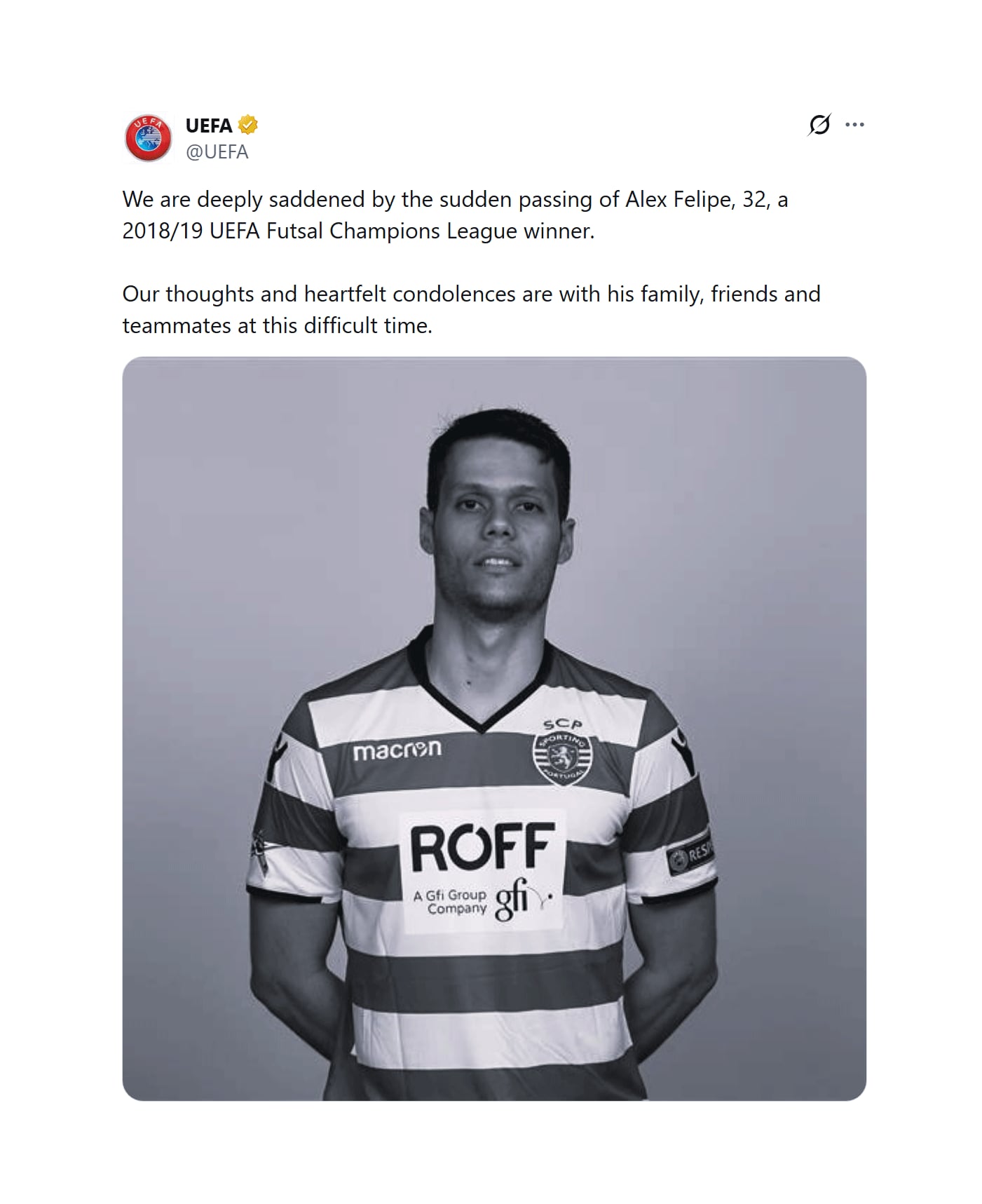Open the three-dot more options menu
This screenshot has width=982, height=1204.
pos(854,125)
